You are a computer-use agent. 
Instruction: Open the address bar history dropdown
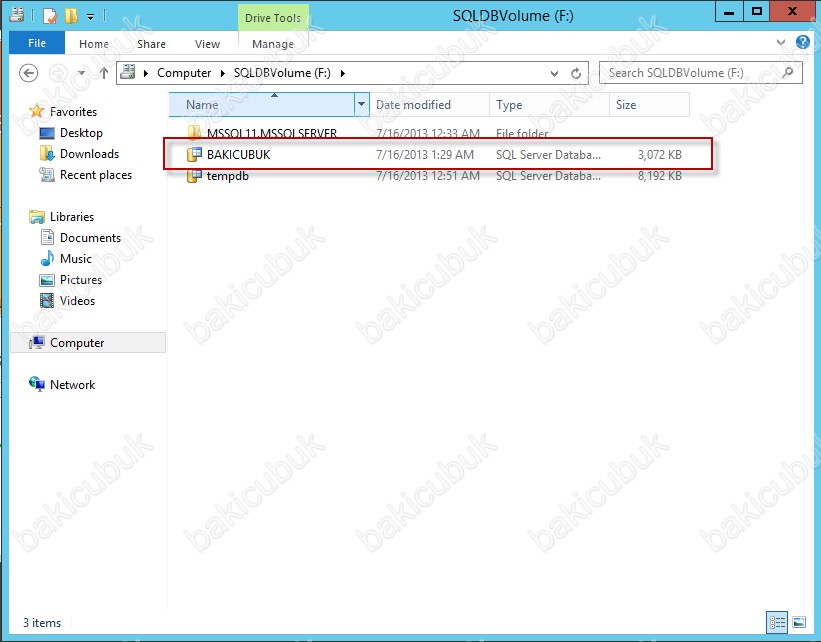[554, 73]
